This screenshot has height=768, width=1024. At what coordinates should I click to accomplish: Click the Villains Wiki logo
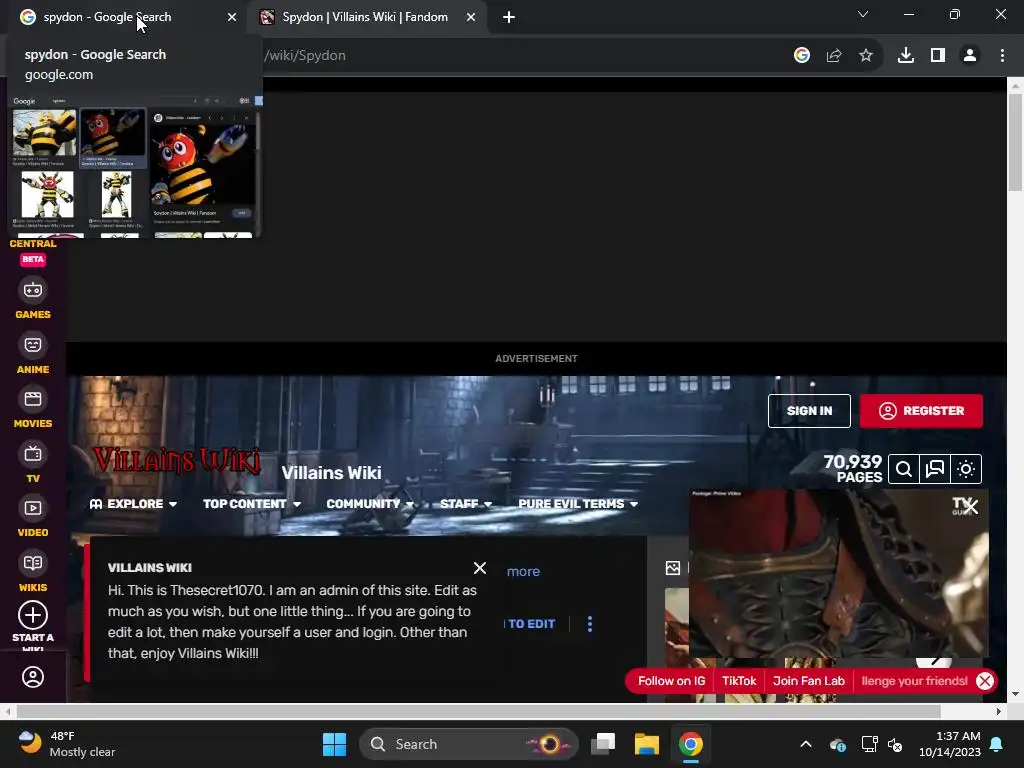point(176,460)
